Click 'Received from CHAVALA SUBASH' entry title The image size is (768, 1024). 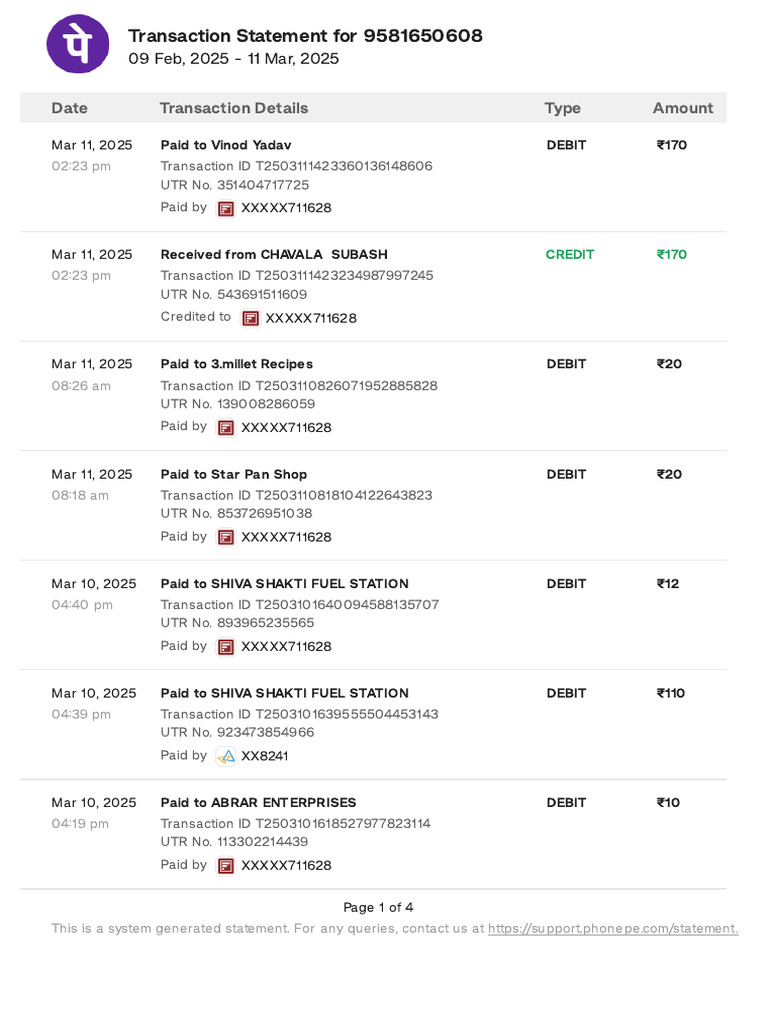point(273,254)
